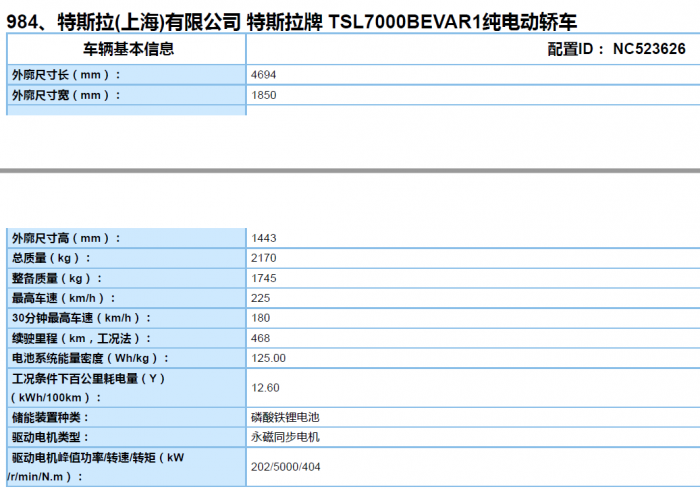This screenshot has height=489, width=700.
Task: Click the page heading '984、特斯拉(上海)有限公司'
Action: [x=124, y=21]
